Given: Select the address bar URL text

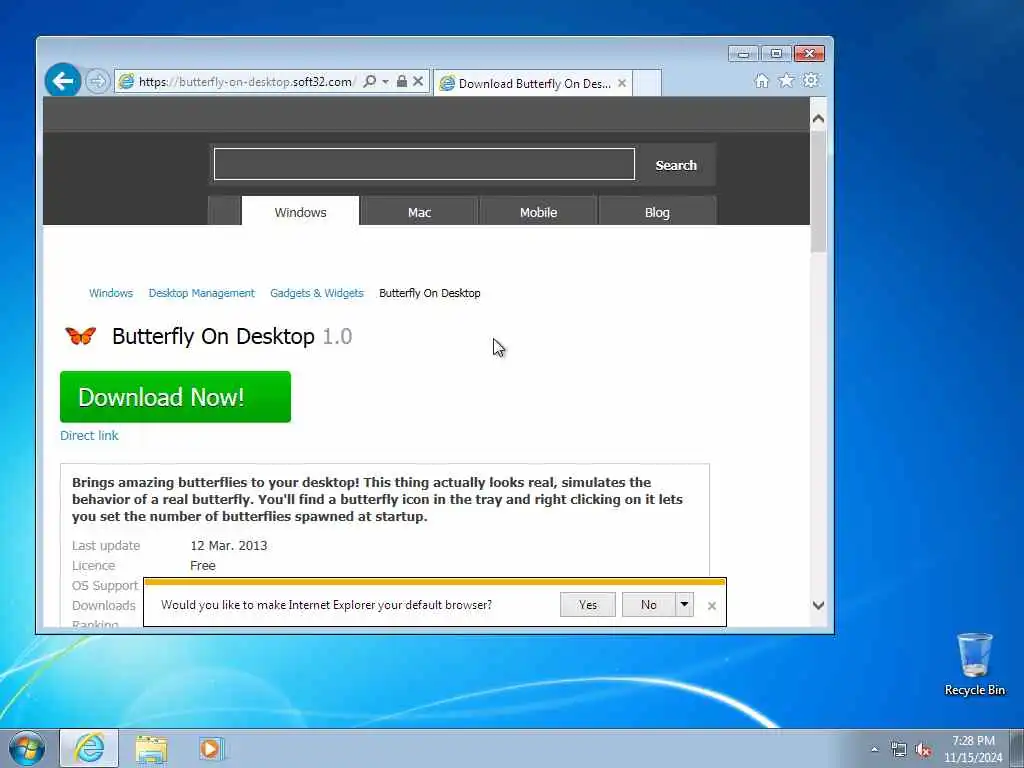Looking at the screenshot, I should tap(246, 82).
